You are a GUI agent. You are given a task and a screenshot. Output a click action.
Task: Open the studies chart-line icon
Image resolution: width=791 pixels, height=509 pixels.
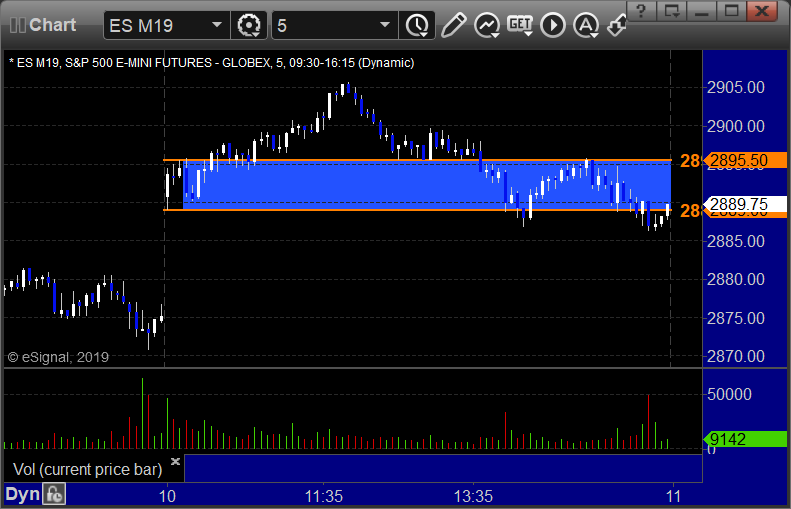(x=487, y=25)
